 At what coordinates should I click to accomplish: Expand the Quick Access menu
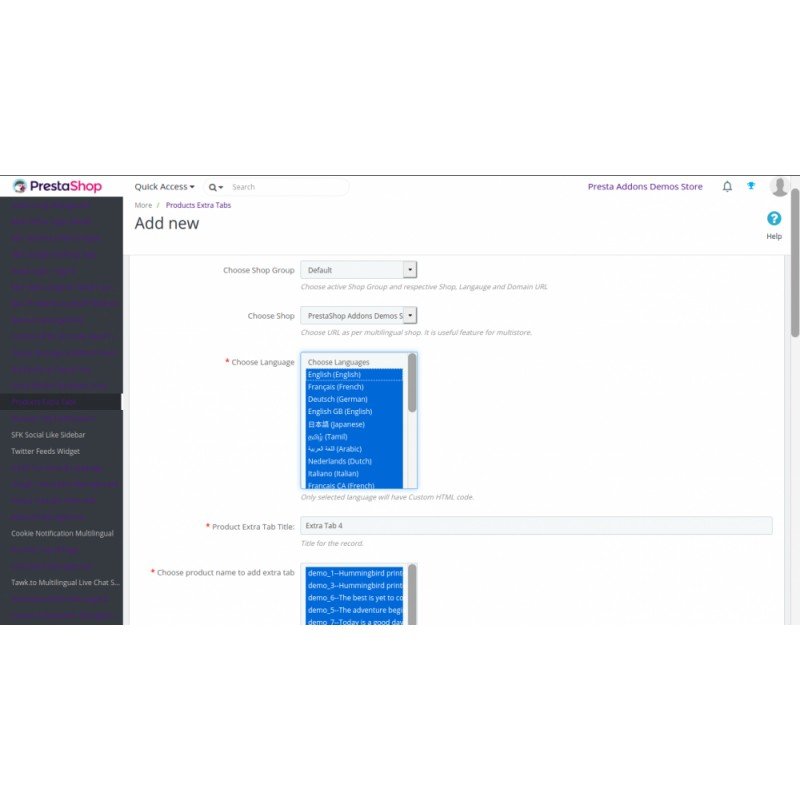point(164,187)
